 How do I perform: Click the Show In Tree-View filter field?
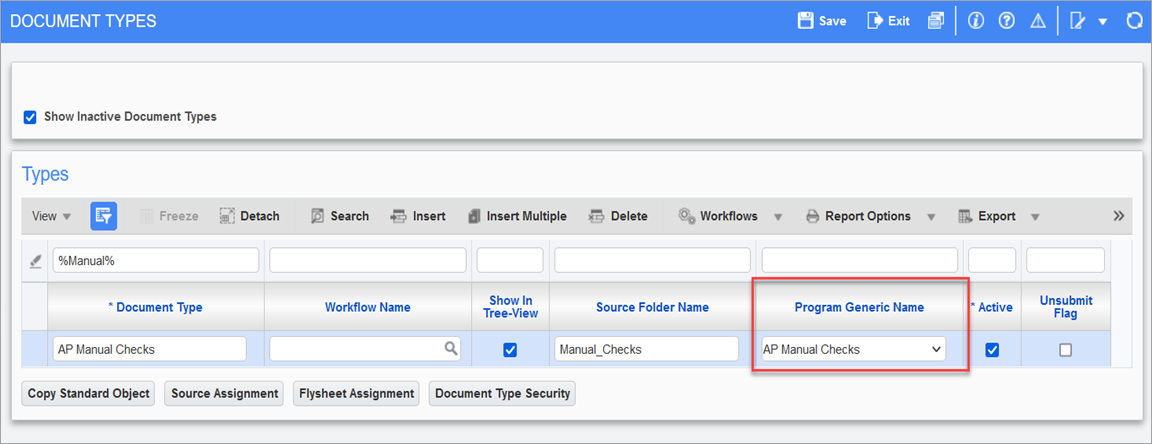point(510,260)
